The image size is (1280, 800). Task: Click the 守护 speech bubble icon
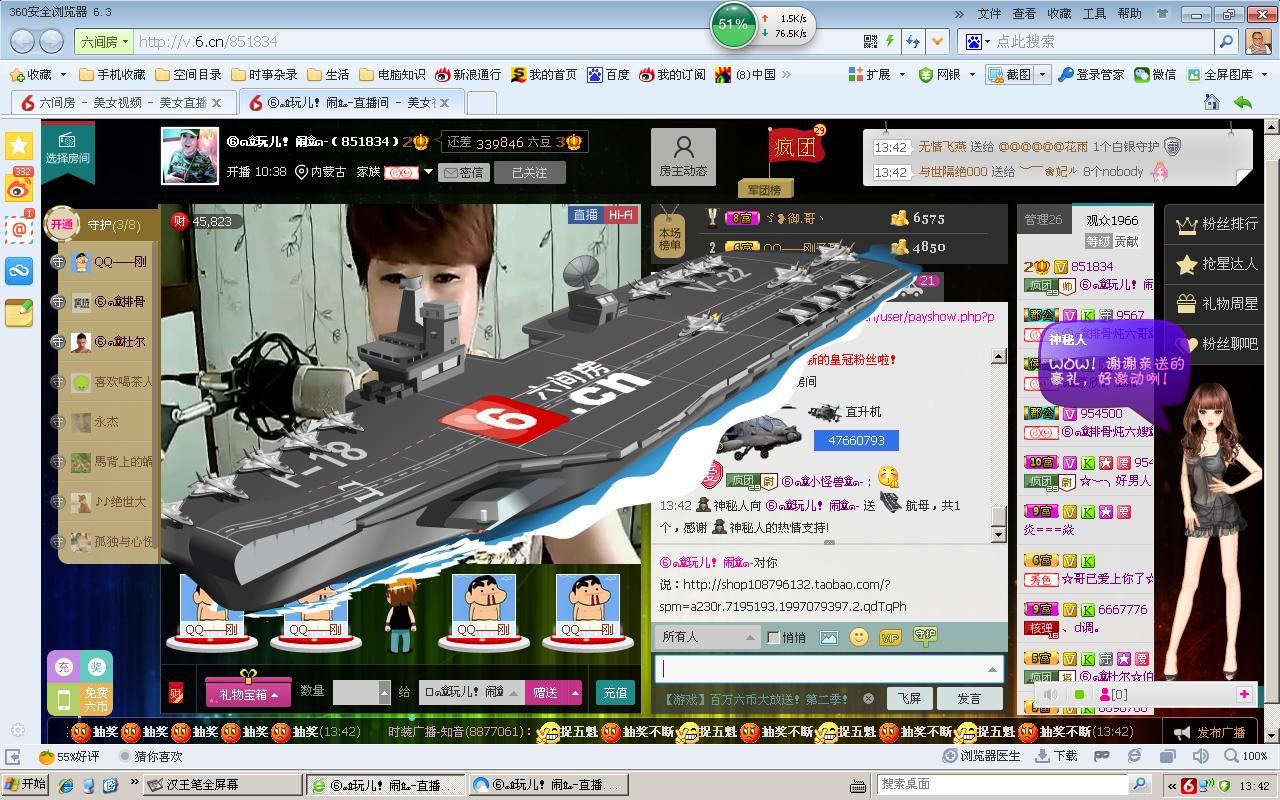(x=925, y=635)
